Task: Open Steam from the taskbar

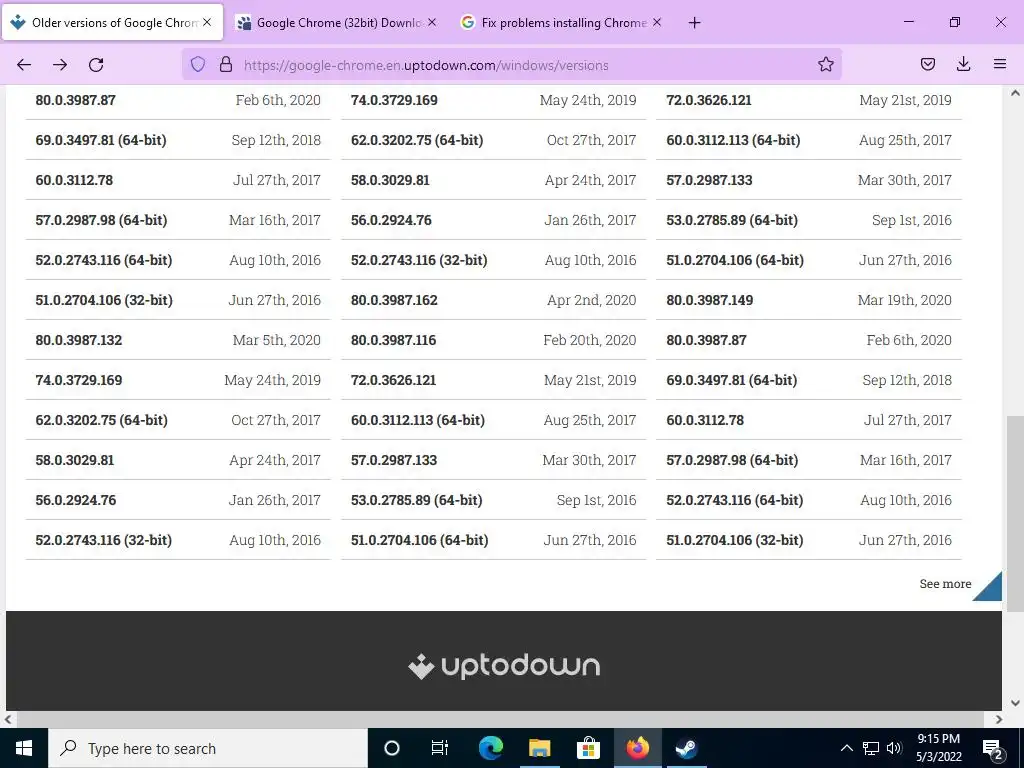Action: pos(686,748)
